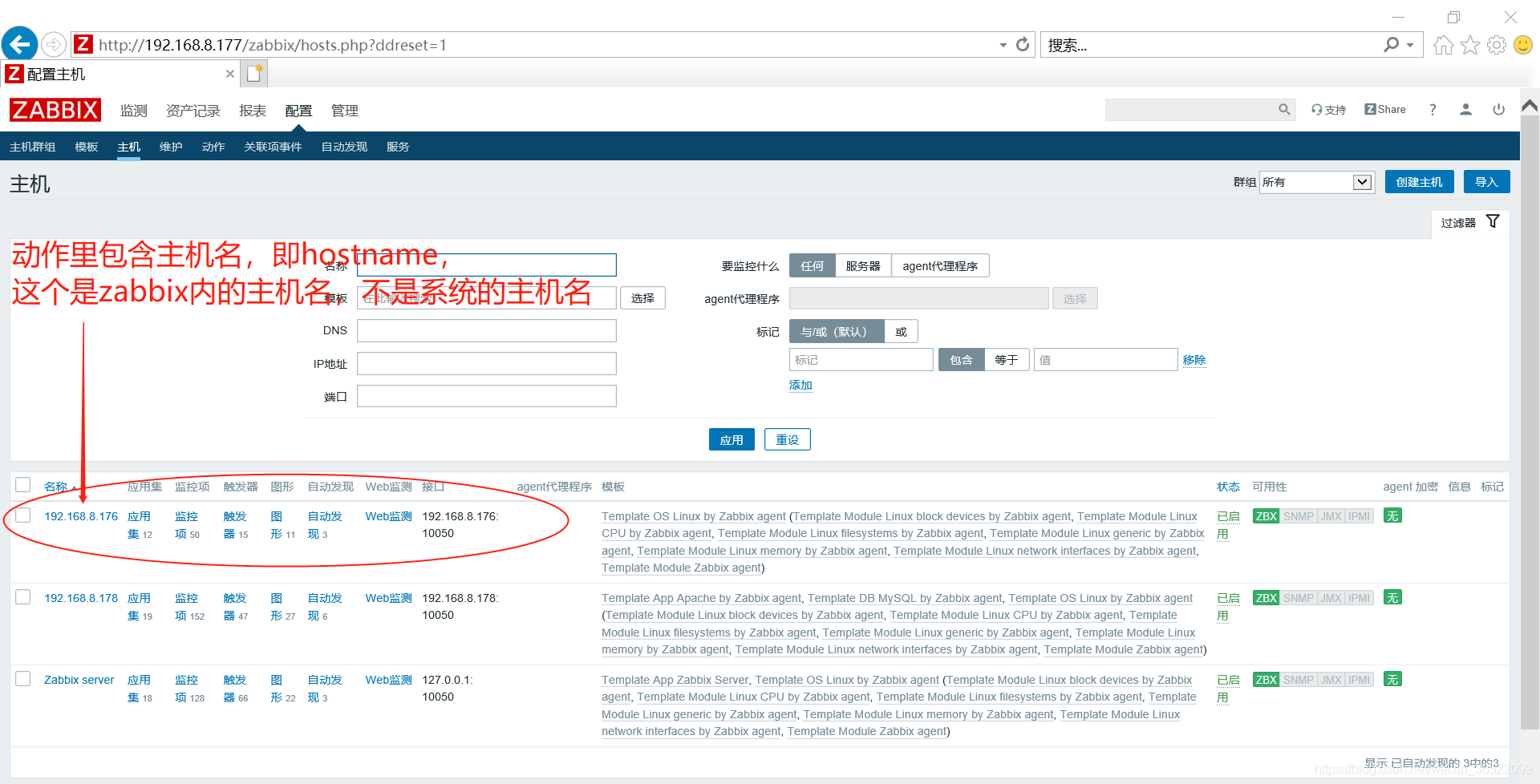Click the browser search magnifier icon

(1392, 45)
